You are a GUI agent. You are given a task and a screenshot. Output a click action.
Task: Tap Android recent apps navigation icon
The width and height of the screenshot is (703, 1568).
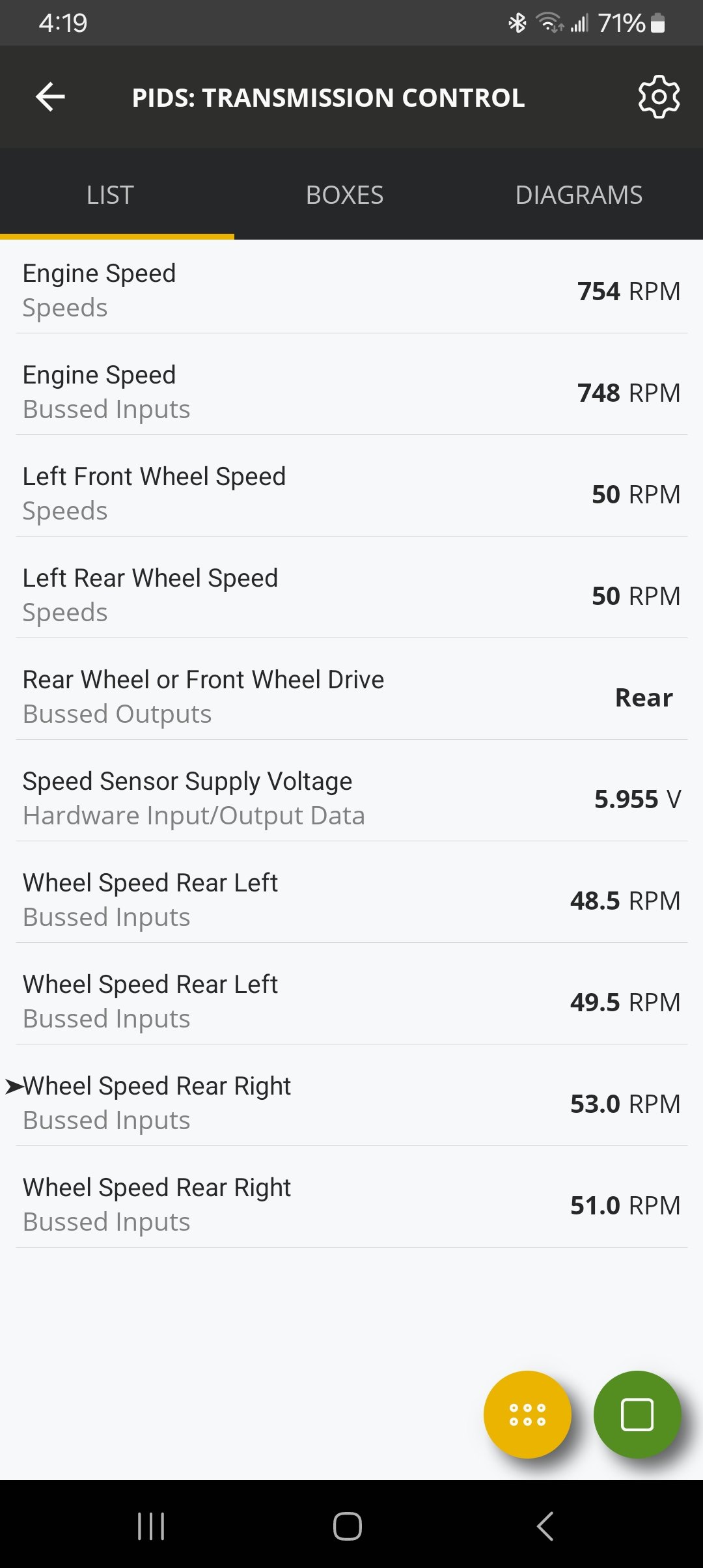(x=151, y=1526)
